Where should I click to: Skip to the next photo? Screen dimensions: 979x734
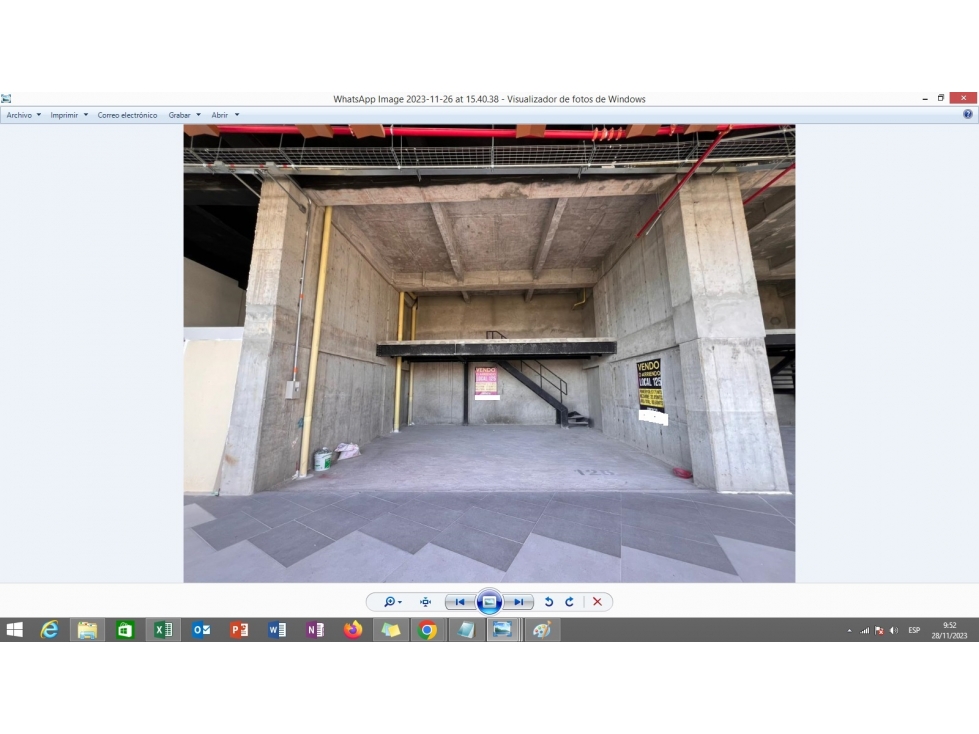pyautogui.click(x=519, y=602)
